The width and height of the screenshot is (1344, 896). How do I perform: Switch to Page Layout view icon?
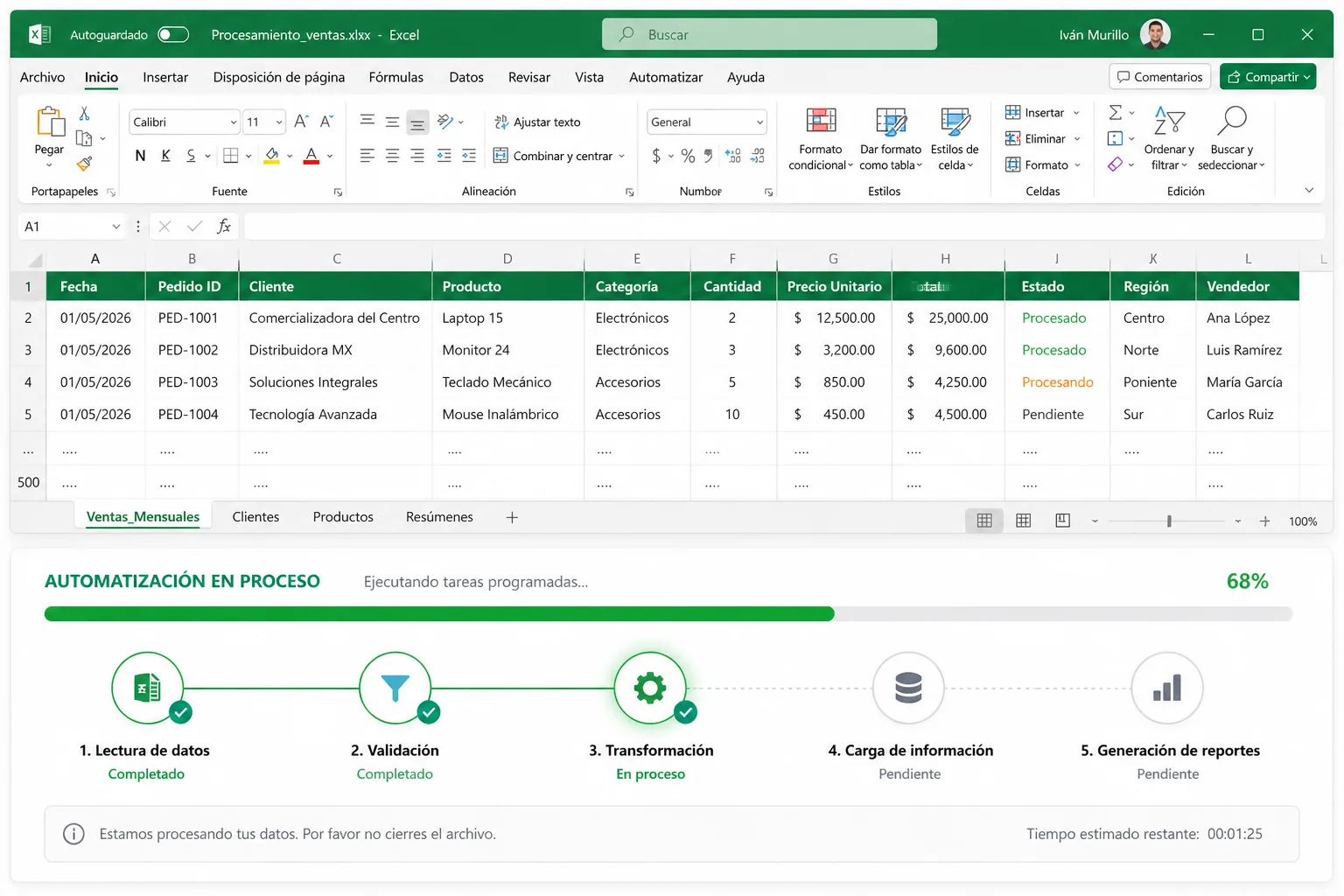tap(1023, 521)
